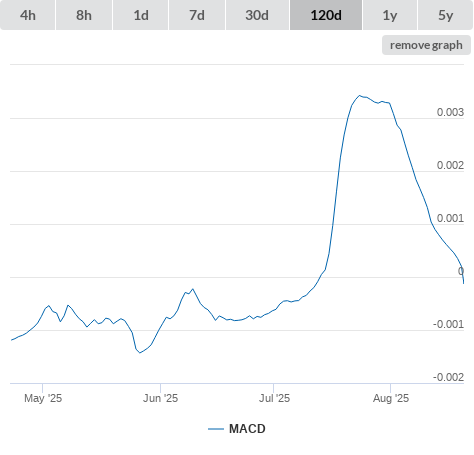Click the Jun '25 axis label
474x455 pixels.
[160, 398]
